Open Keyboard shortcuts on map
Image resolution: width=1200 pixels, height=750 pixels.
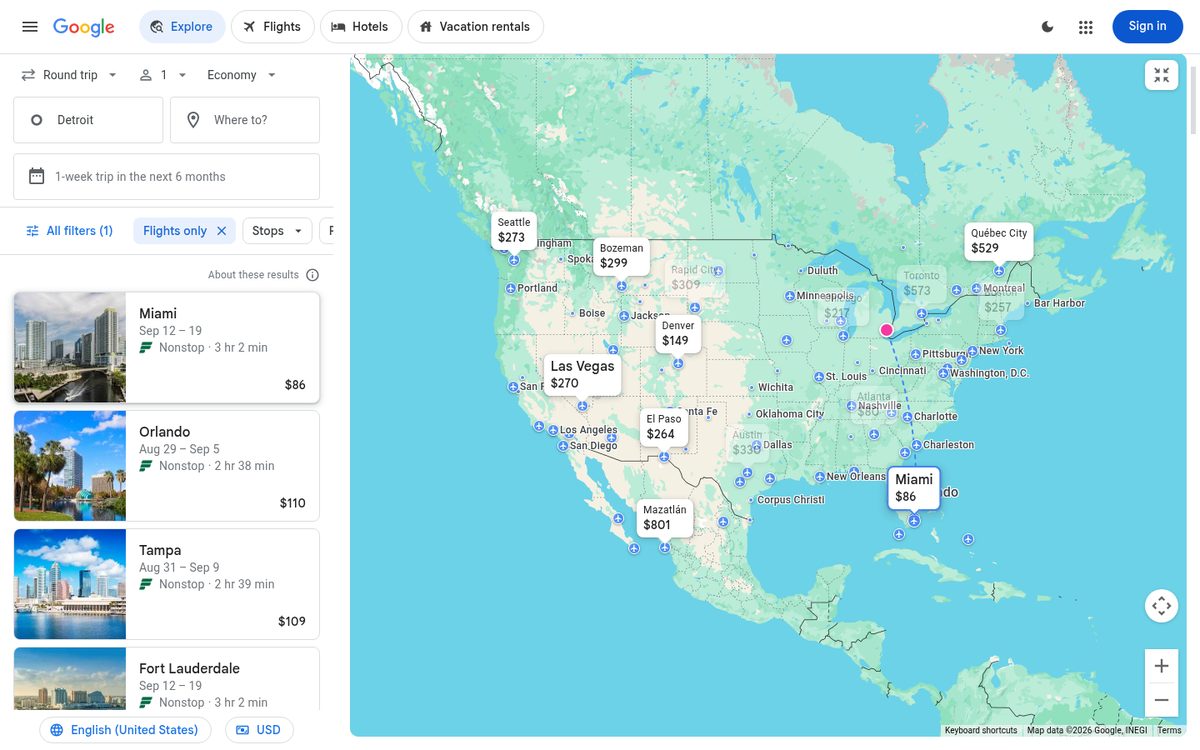click(x=981, y=731)
